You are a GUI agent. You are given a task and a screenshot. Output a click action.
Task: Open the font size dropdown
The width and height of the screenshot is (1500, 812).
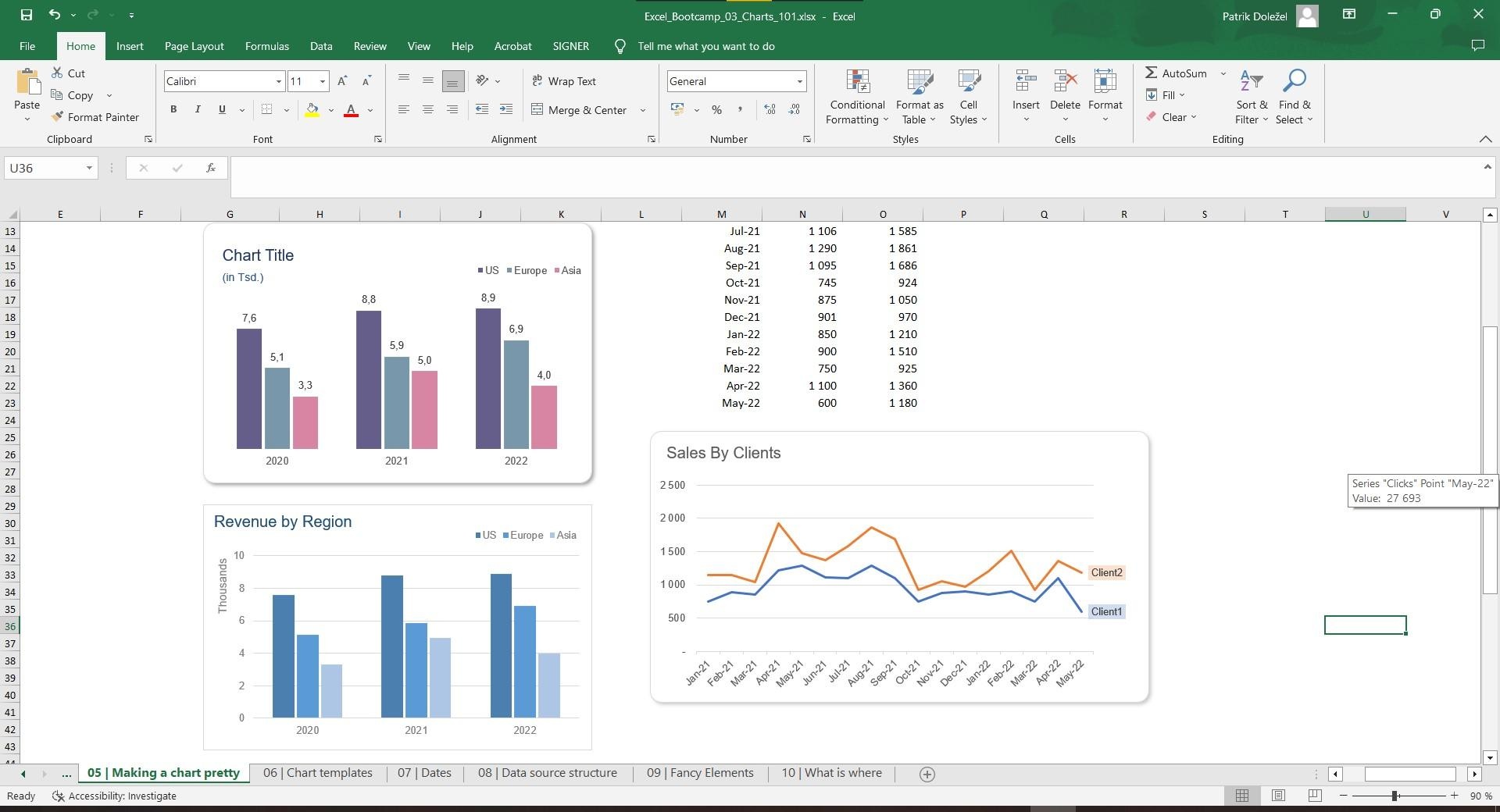tap(322, 81)
